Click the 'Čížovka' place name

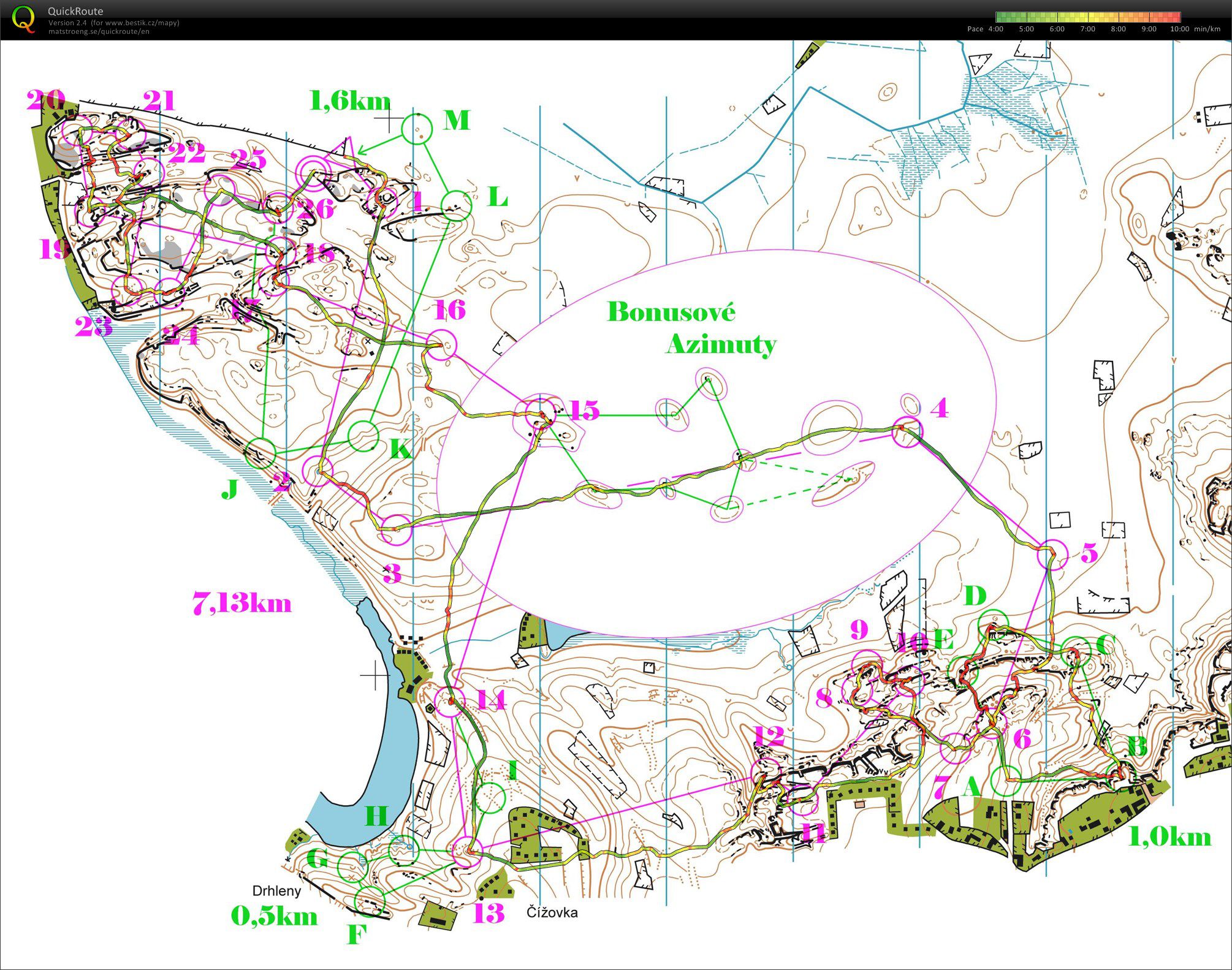click(x=552, y=912)
